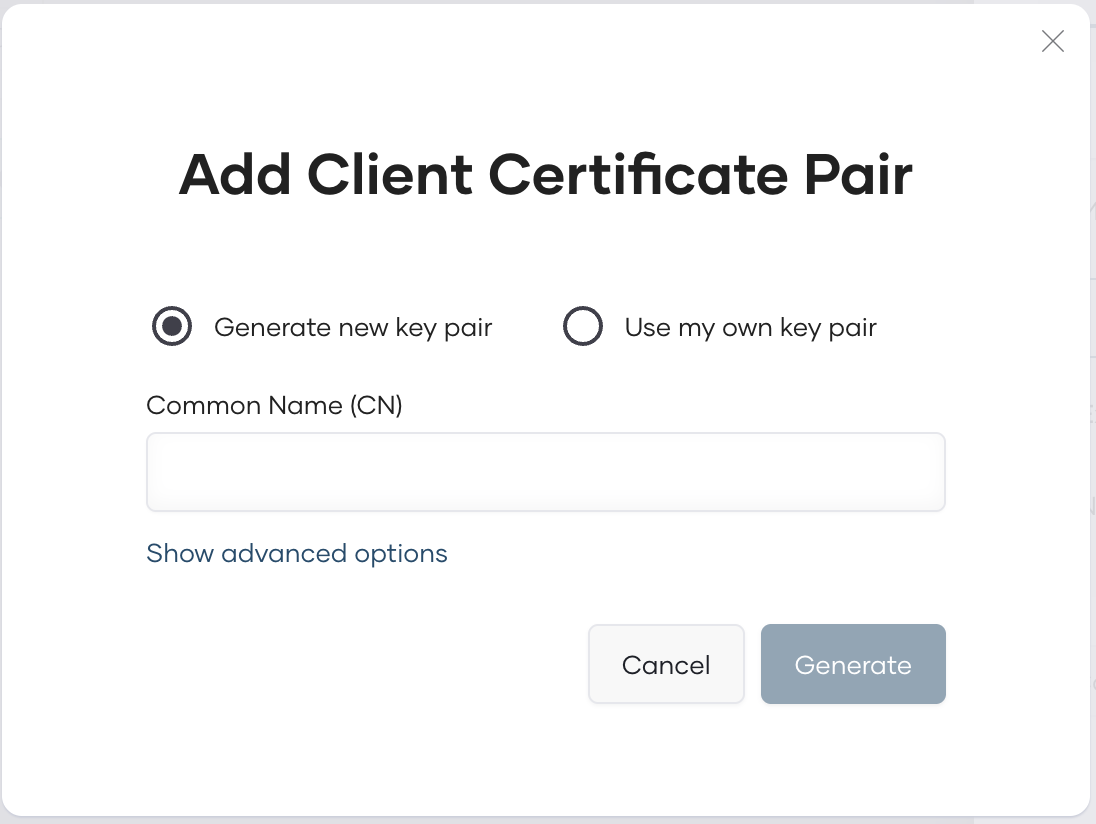This screenshot has width=1096, height=824.
Task: Click the X icon in dialog corner
Action: pos(1052,41)
